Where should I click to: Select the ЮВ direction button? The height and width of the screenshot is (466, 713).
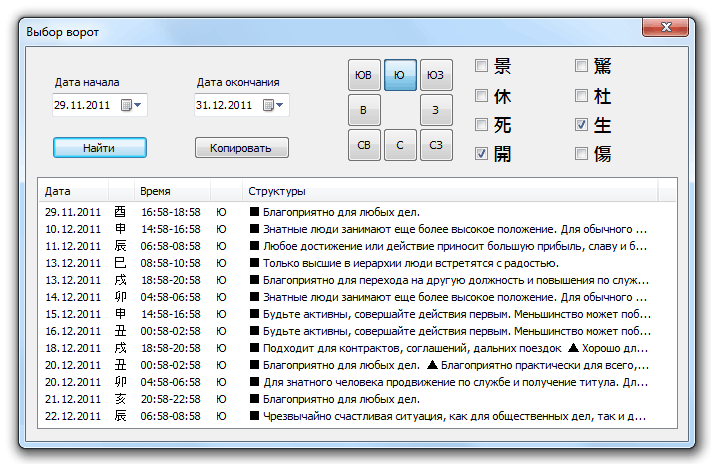tap(364, 75)
